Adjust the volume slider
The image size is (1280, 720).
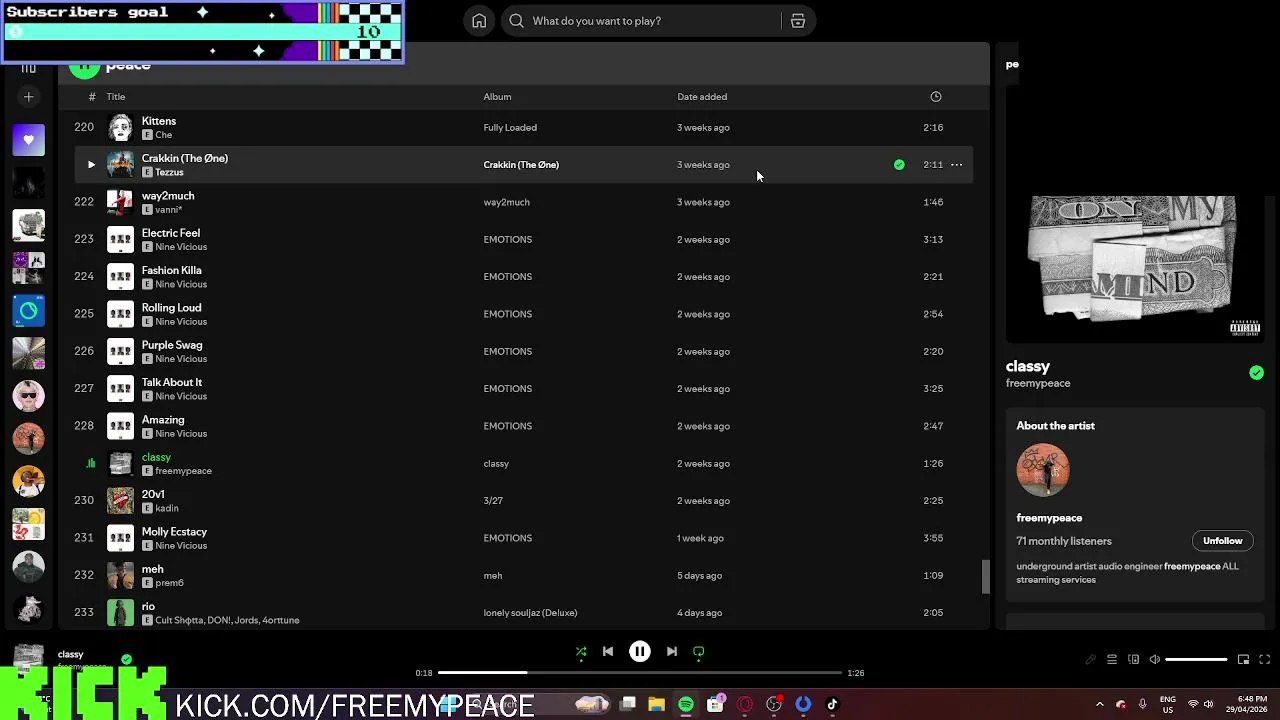coord(1196,660)
